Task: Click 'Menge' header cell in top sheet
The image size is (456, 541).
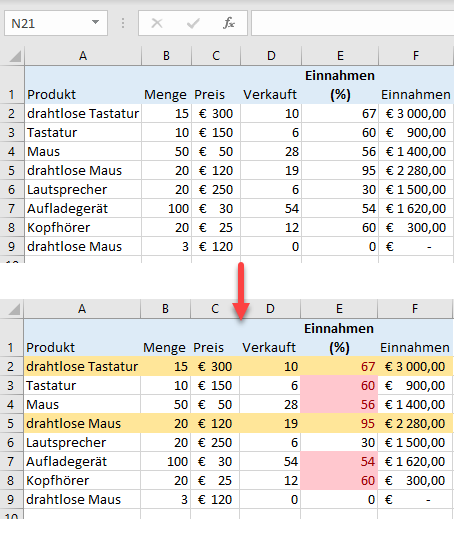Action: point(166,85)
